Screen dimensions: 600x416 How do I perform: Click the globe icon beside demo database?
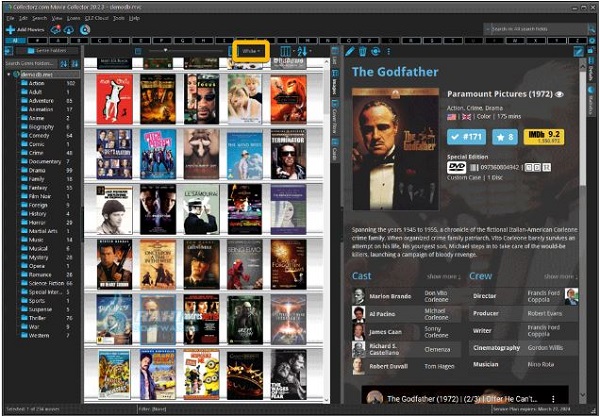point(16,74)
